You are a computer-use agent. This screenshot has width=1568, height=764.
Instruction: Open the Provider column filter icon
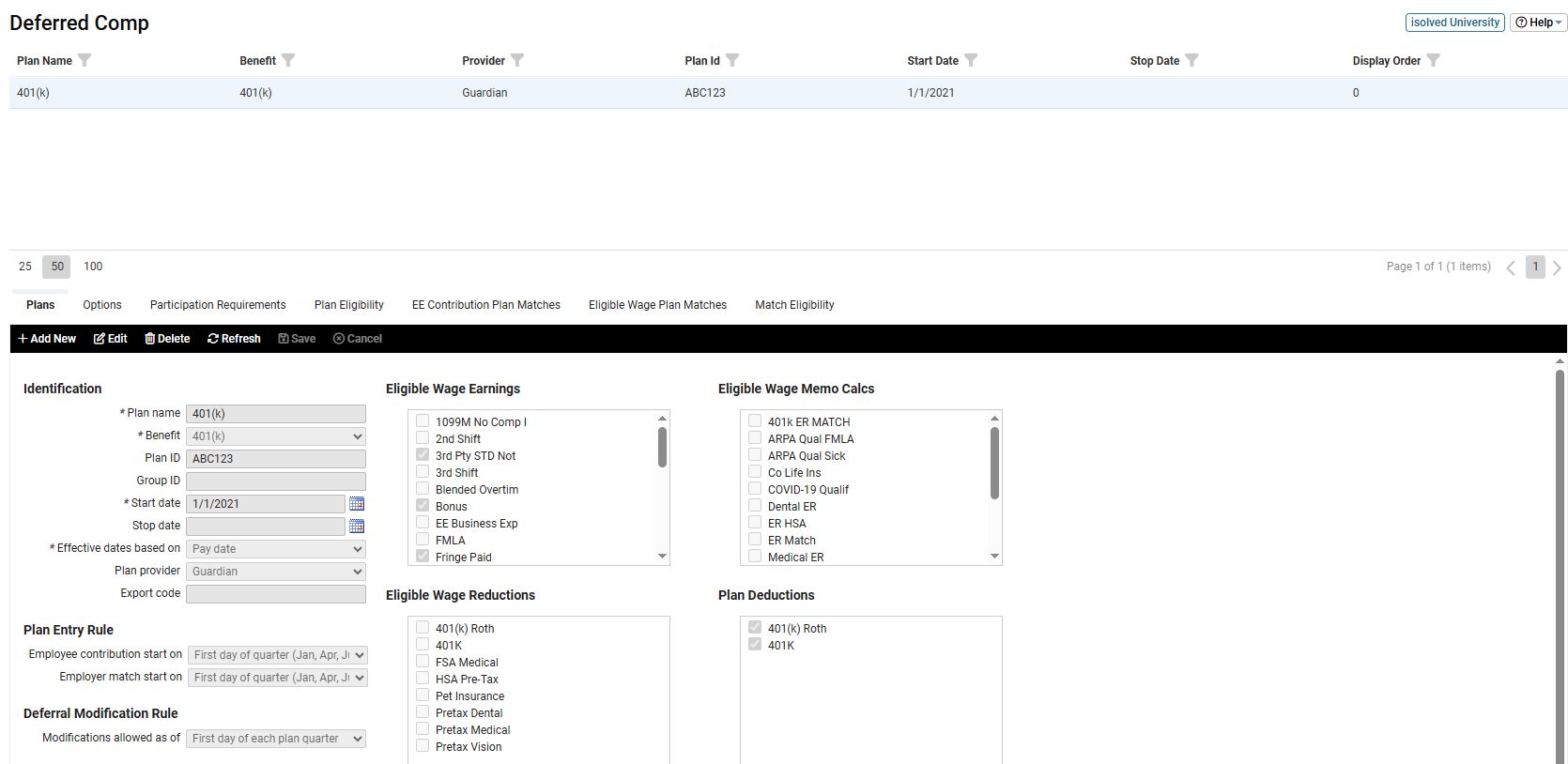coord(517,60)
